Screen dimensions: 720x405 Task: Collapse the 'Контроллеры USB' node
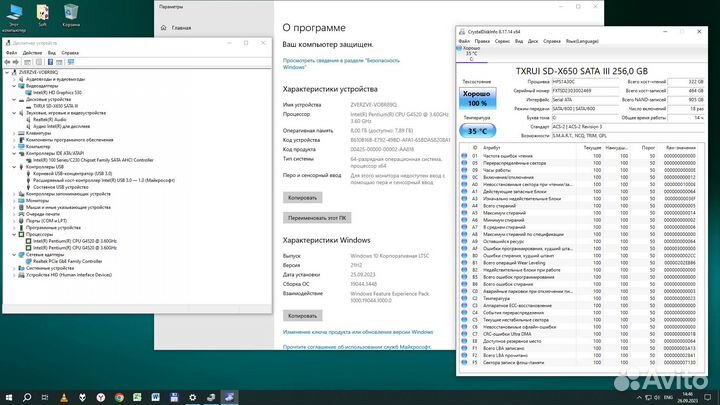pos(14,167)
